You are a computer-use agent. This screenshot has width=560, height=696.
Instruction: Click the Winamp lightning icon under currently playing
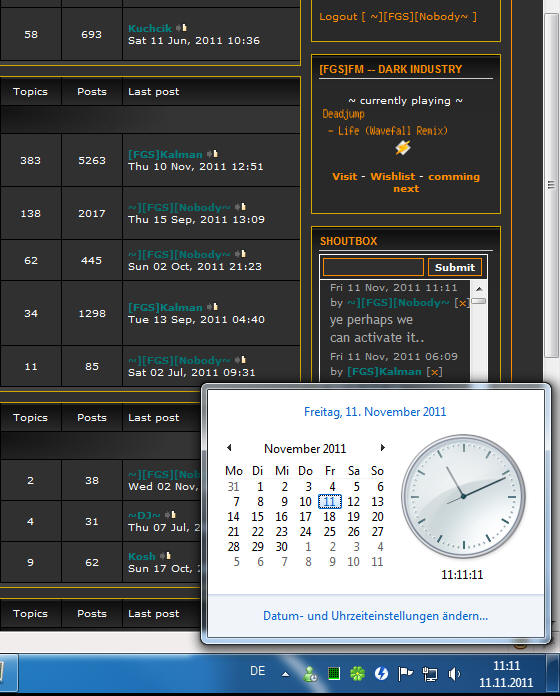(403, 148)
